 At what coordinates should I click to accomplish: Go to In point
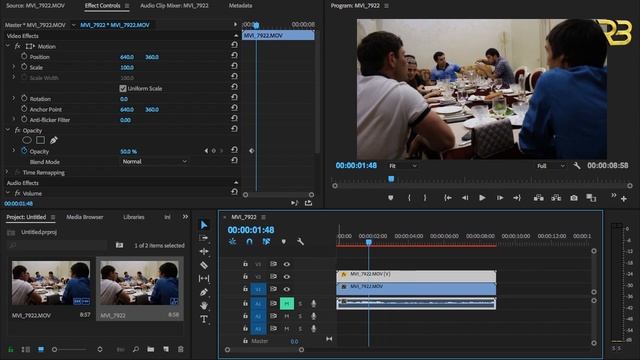click(448, 198)
